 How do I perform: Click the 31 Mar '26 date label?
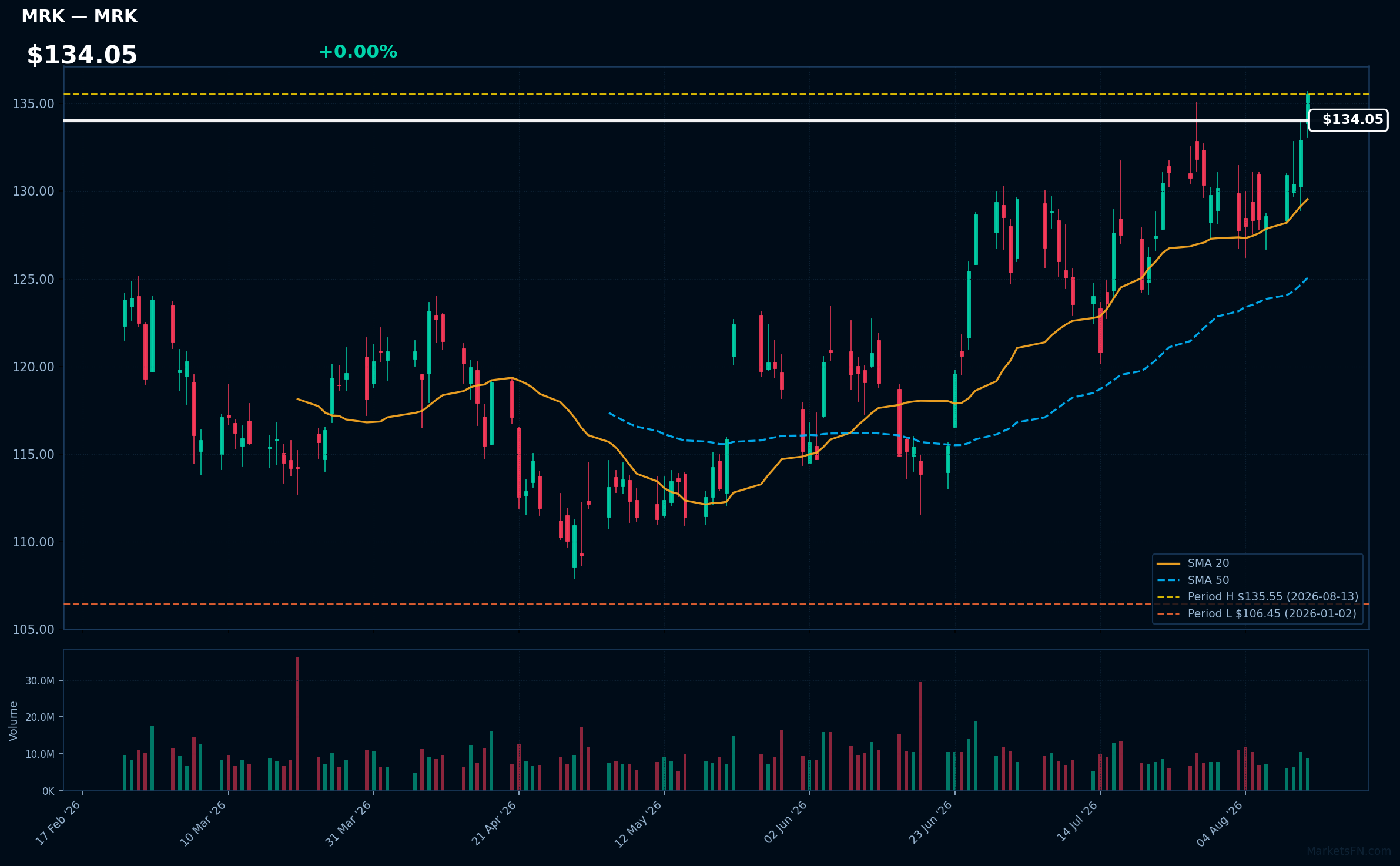coord(349,823)
